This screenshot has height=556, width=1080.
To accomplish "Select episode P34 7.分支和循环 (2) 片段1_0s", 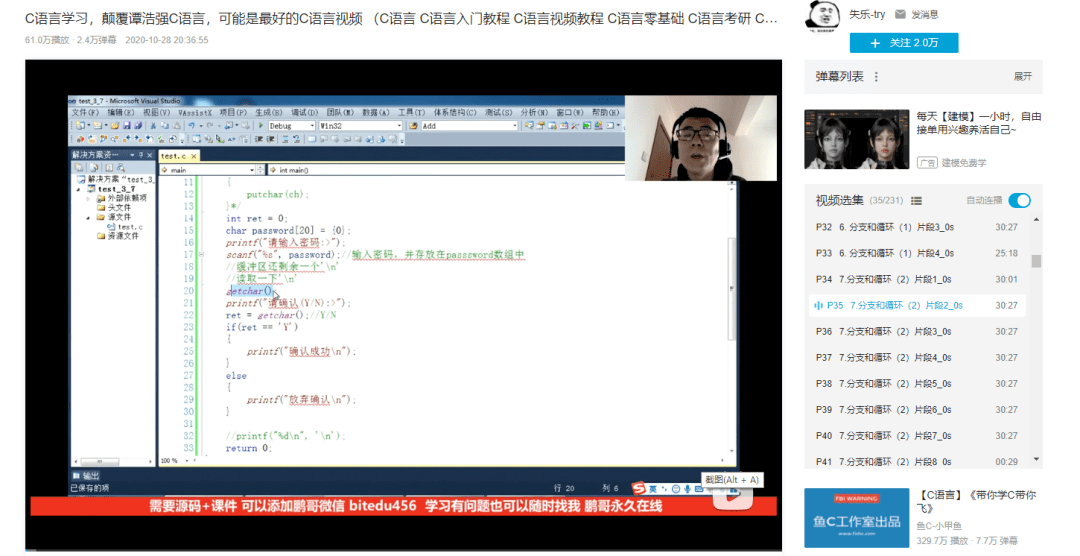I will coord(917,279).
